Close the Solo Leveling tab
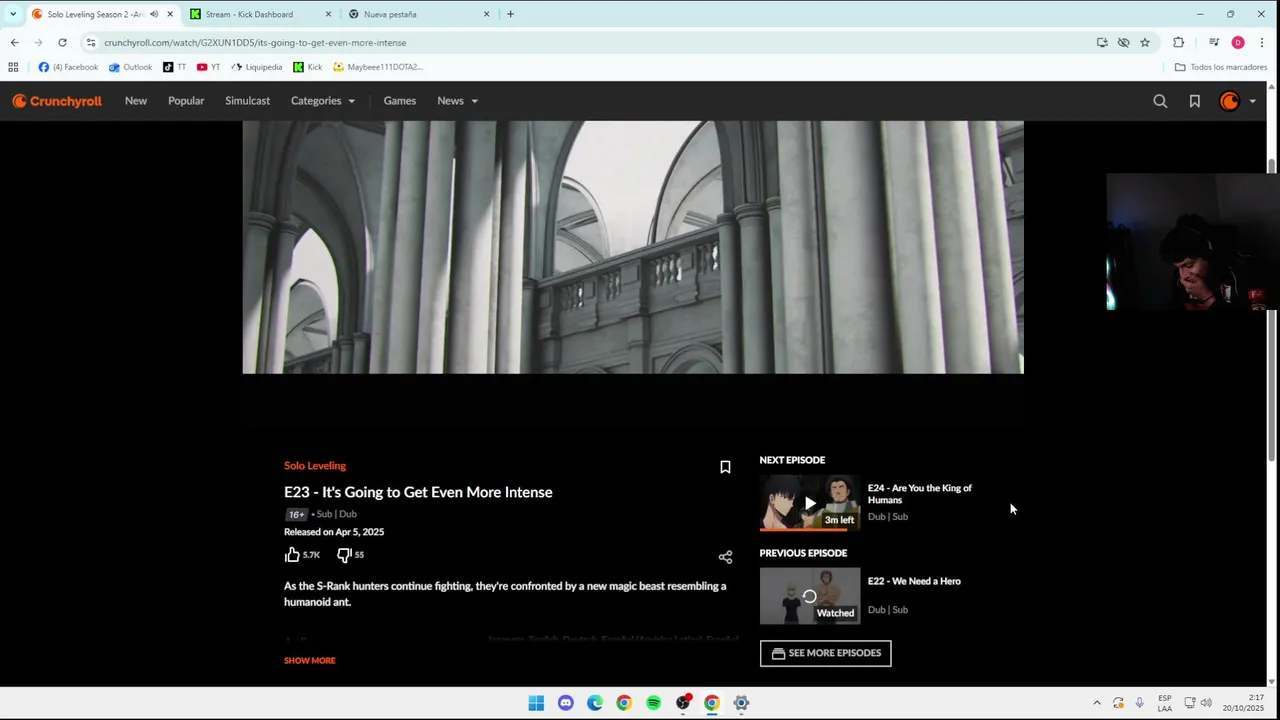 (x=170, y=14)
